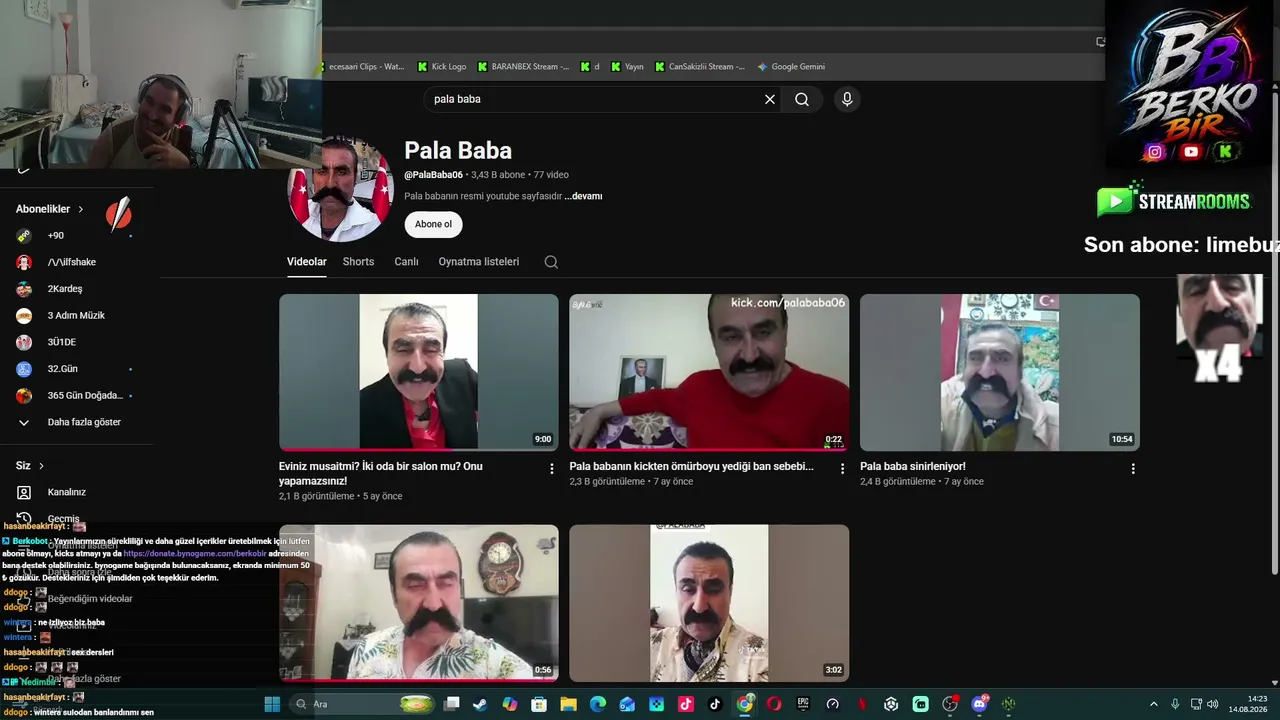The width and height of the screenshot is (1280, 720).
Task: Open options for 'Eviniz musaitmi?' video
Action: point(551,468)
